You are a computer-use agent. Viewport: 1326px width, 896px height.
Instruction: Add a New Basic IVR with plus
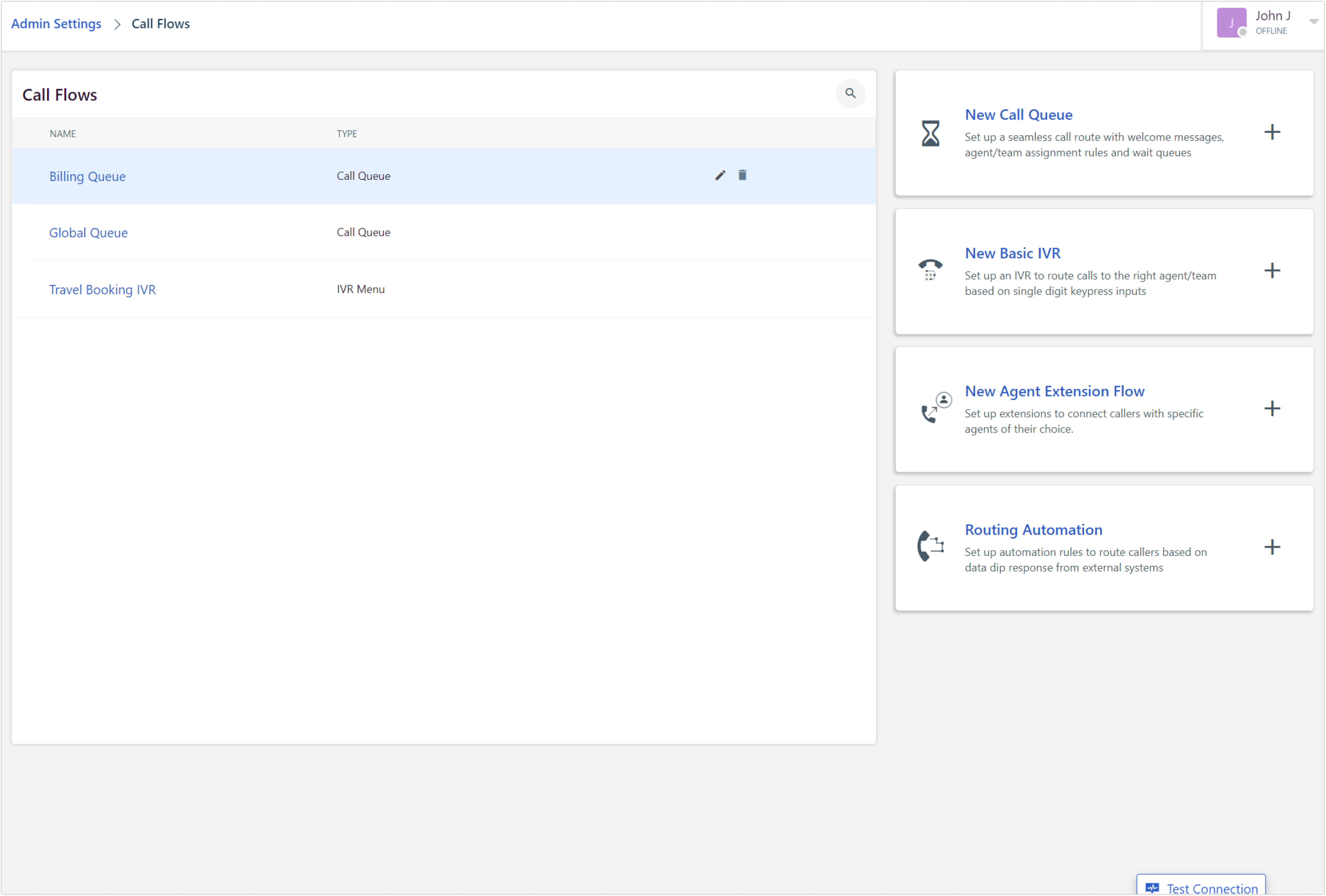click(1272, 270)
